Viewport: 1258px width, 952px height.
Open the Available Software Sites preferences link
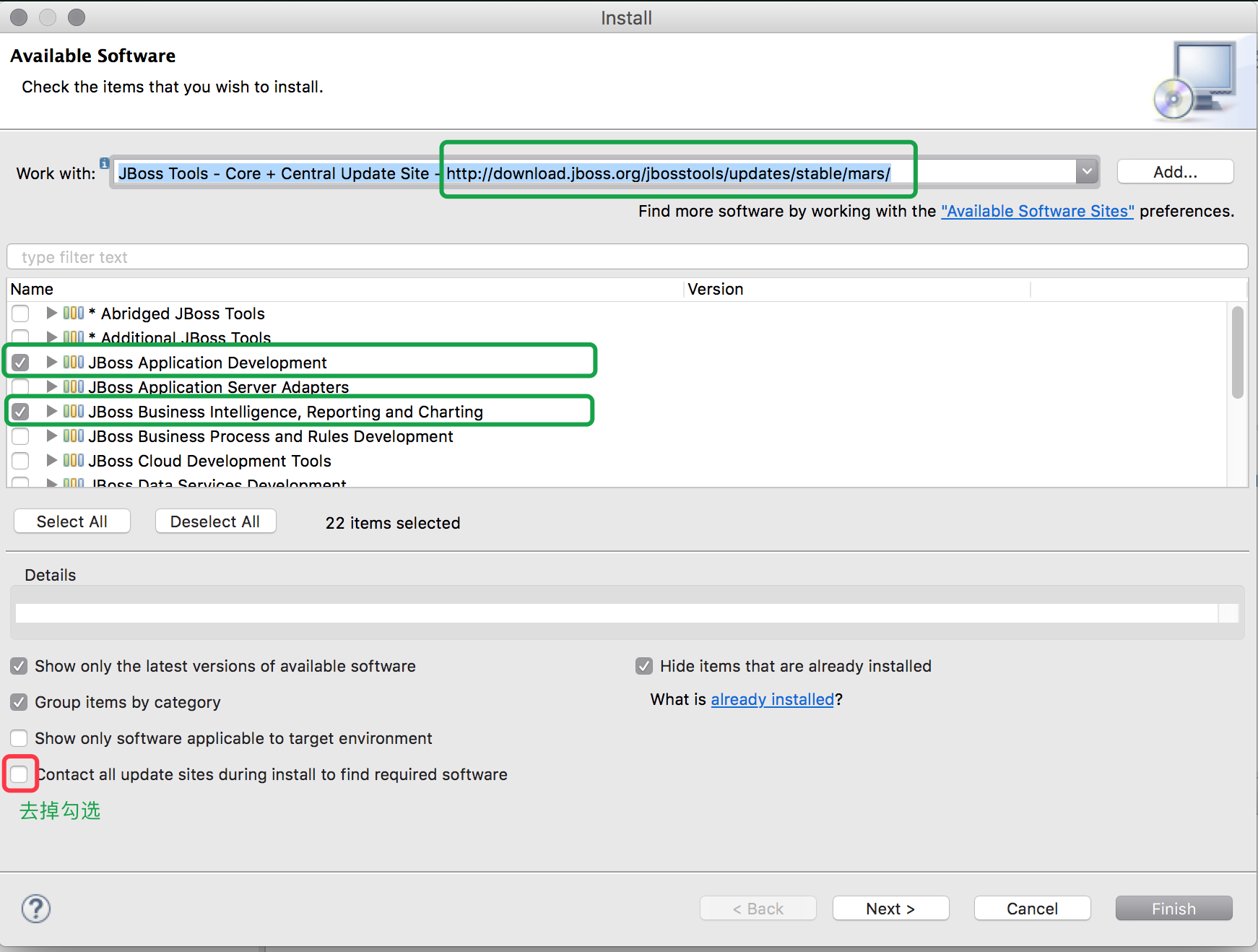(1038, 211)
